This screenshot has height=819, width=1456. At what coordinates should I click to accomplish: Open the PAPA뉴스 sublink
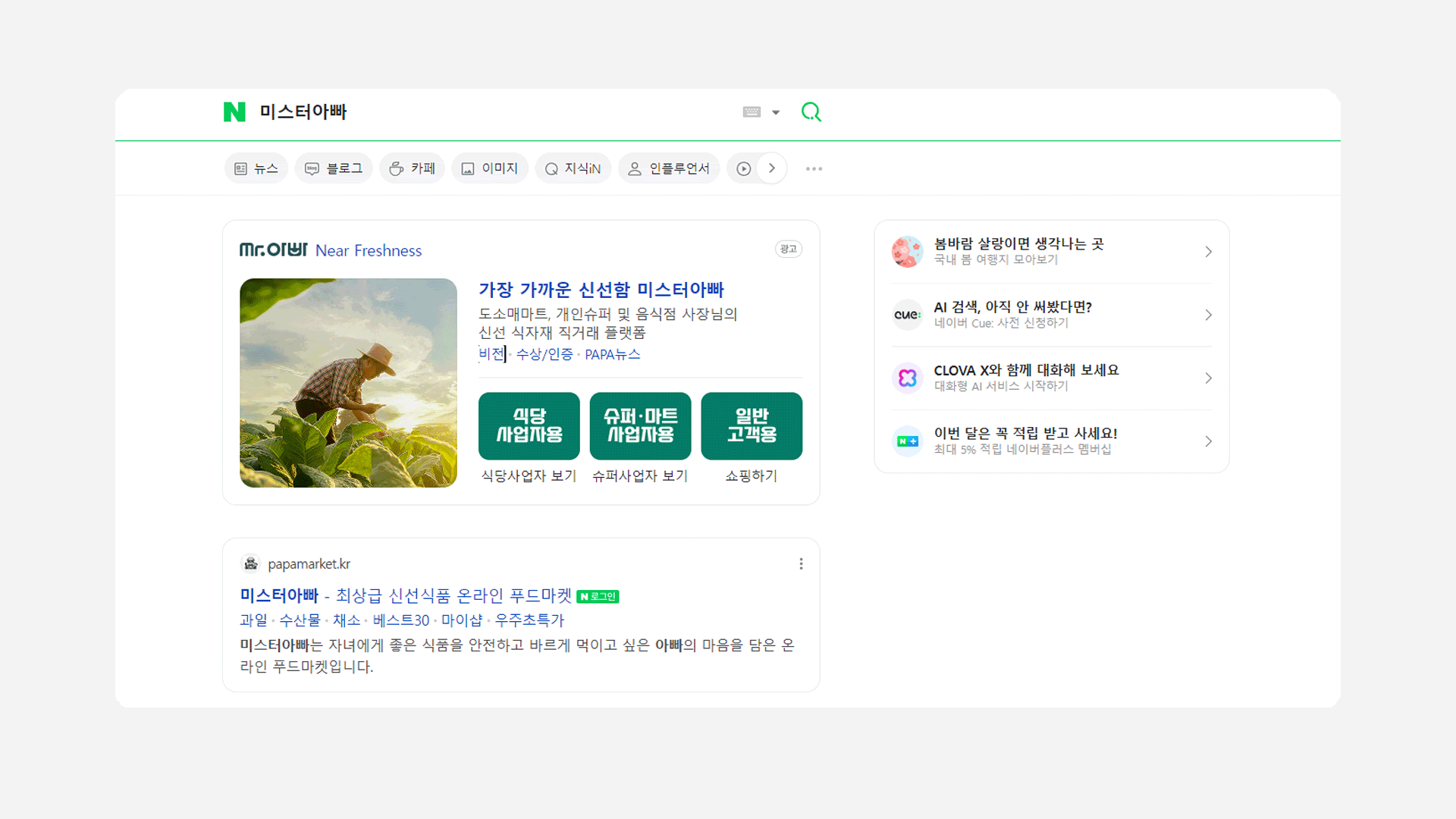[x=613, y=354]
